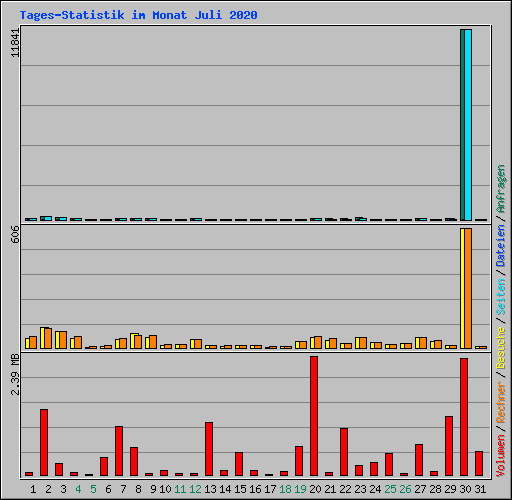
Task: Click the orange bar for day 30
Action: [x=468, y=288]
